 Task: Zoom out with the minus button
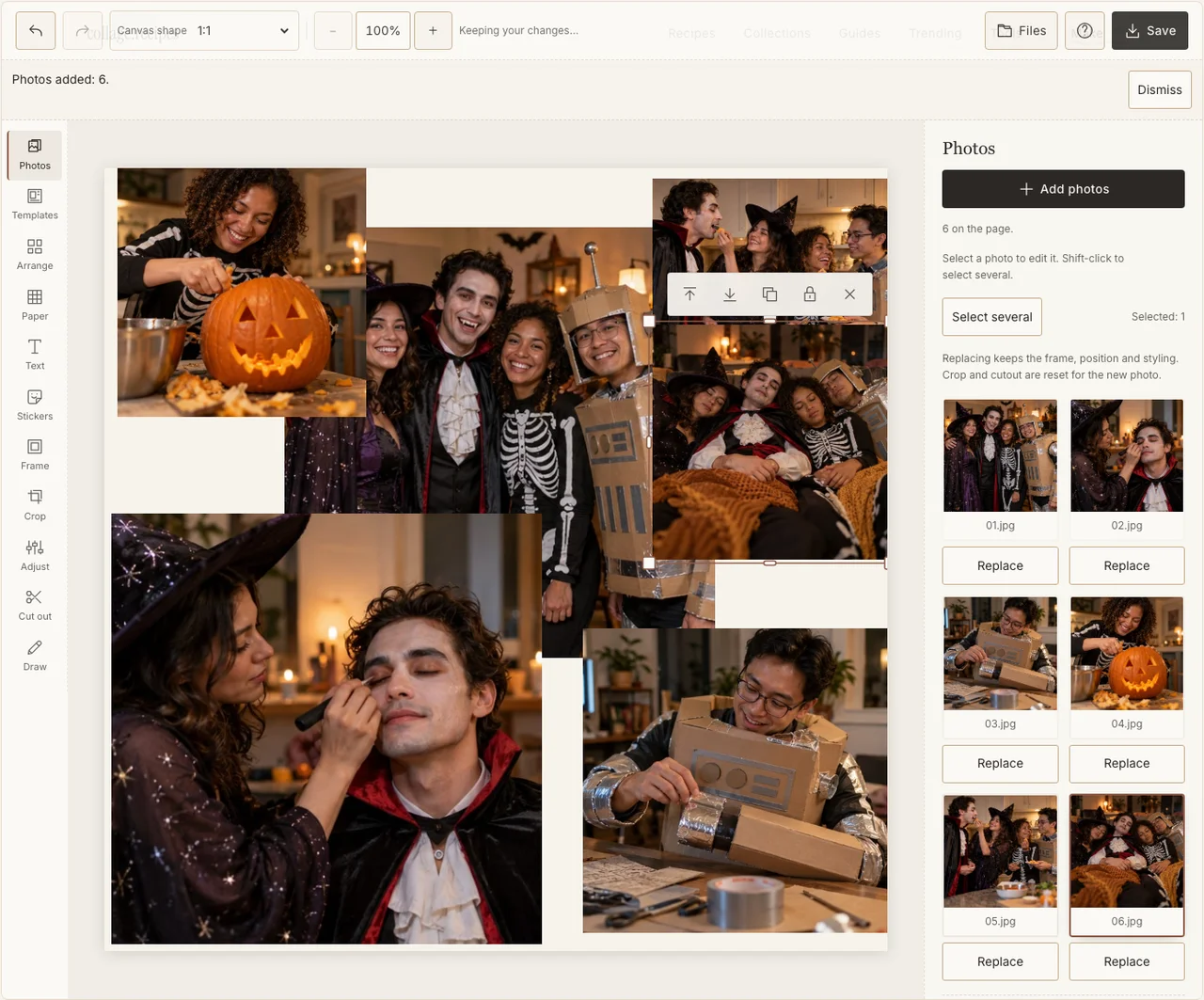point(332,31)
